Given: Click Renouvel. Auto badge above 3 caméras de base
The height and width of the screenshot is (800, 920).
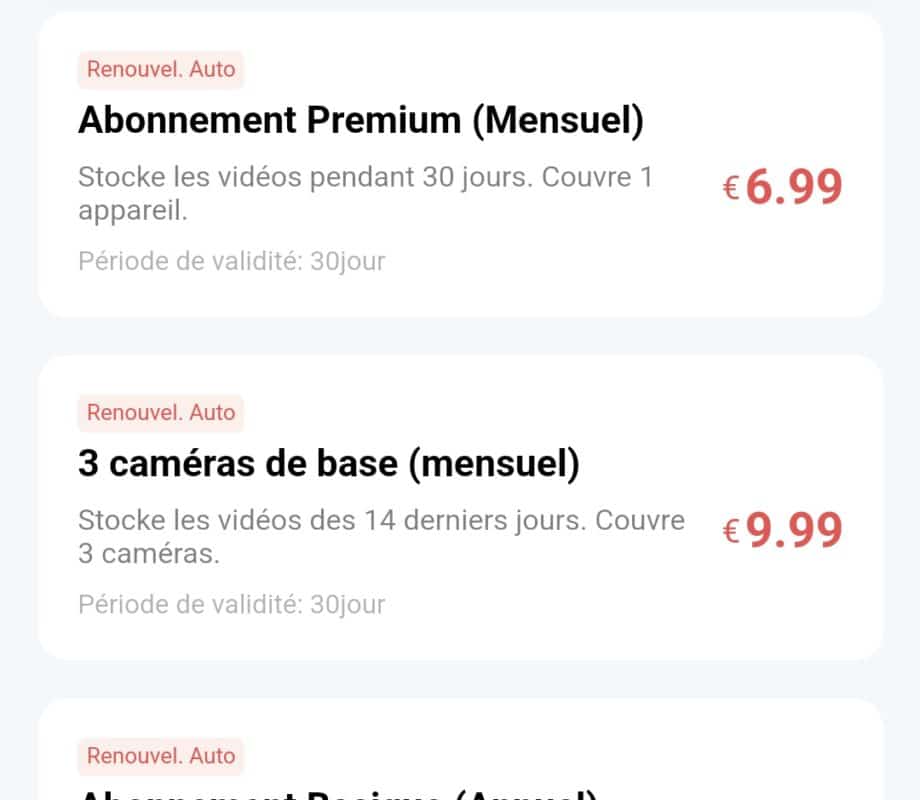Looking at the screenshot, I should click(161, 413).
